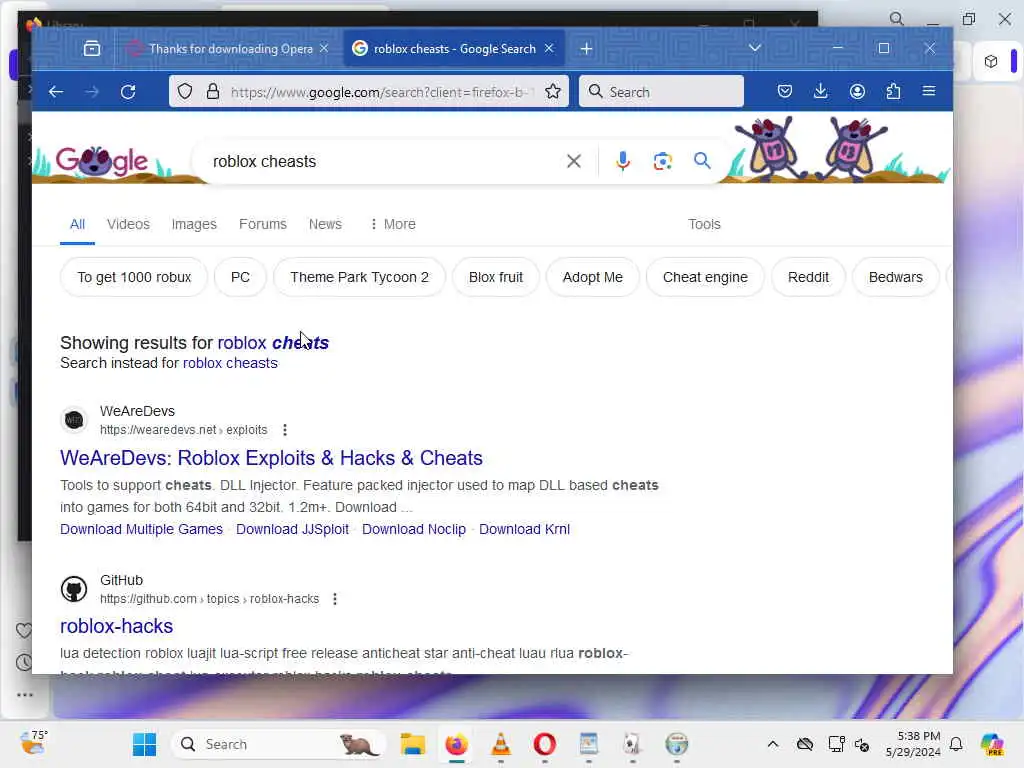The image size is (1024, 768).
Task: Click the Firefox back arrow button
Action: point(56,92)
